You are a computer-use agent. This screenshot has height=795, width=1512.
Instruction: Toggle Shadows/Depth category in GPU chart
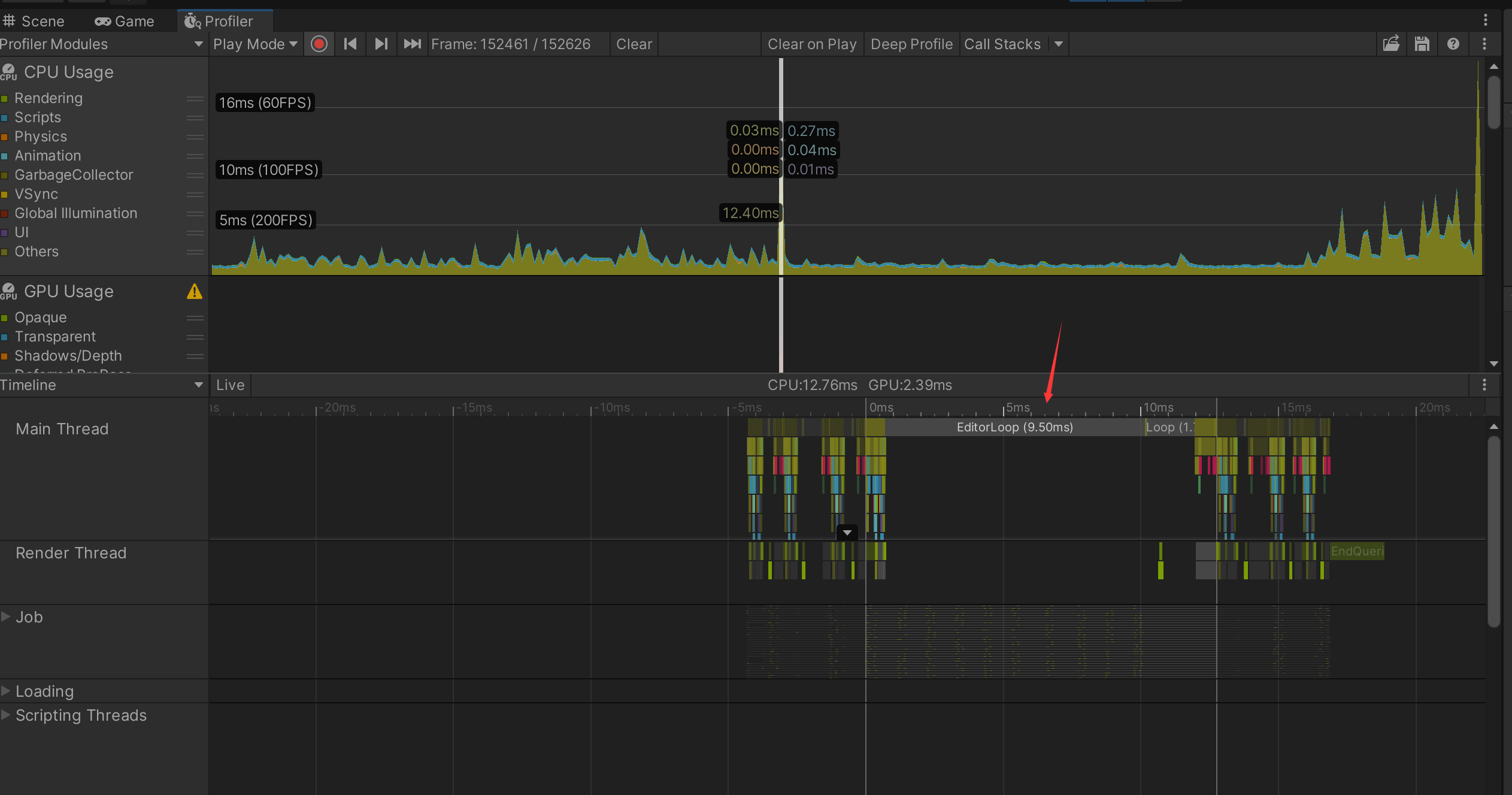pos(4,356)
